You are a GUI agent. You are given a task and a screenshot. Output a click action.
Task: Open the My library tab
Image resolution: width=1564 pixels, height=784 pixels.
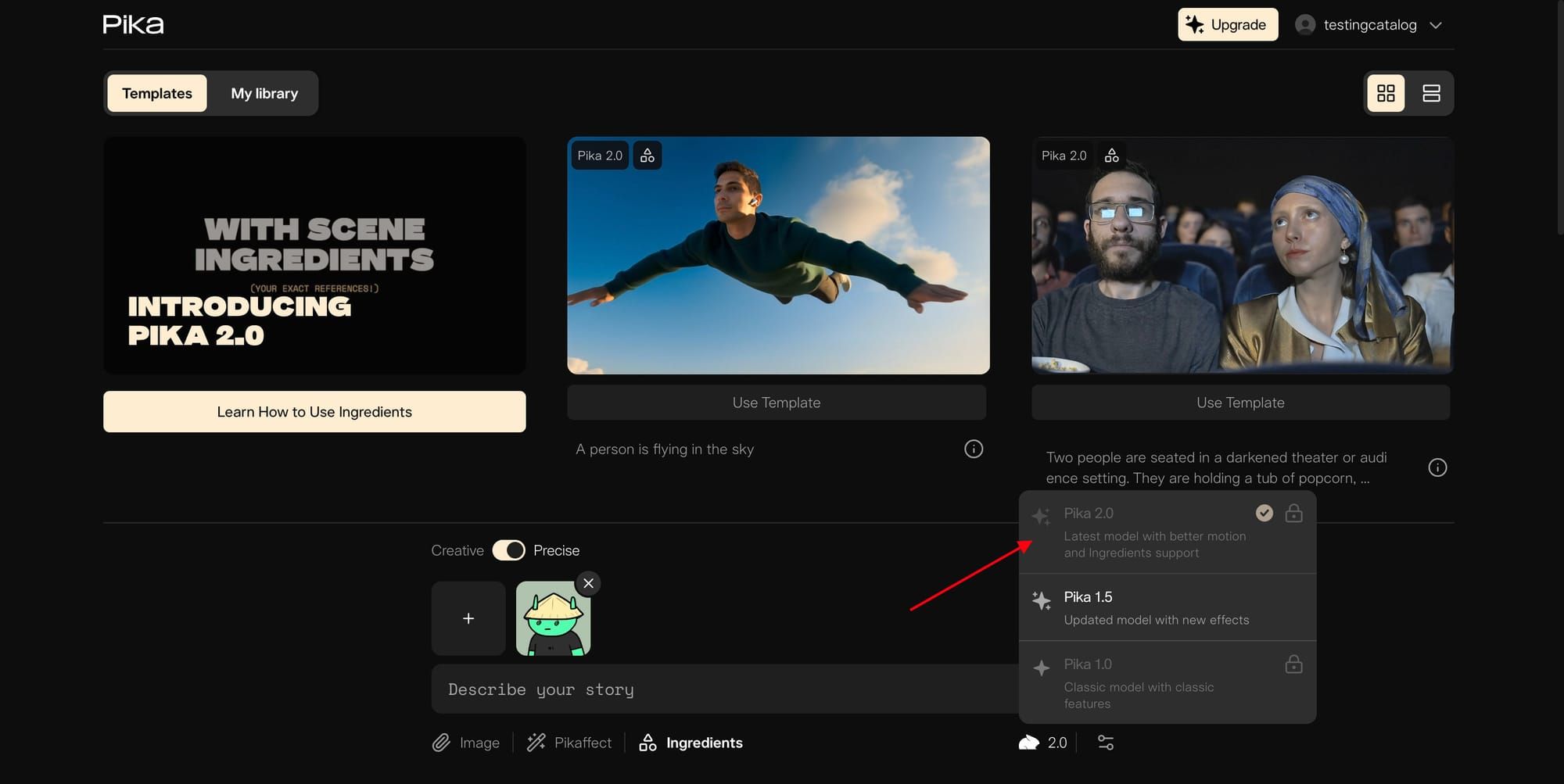(264, 93)
